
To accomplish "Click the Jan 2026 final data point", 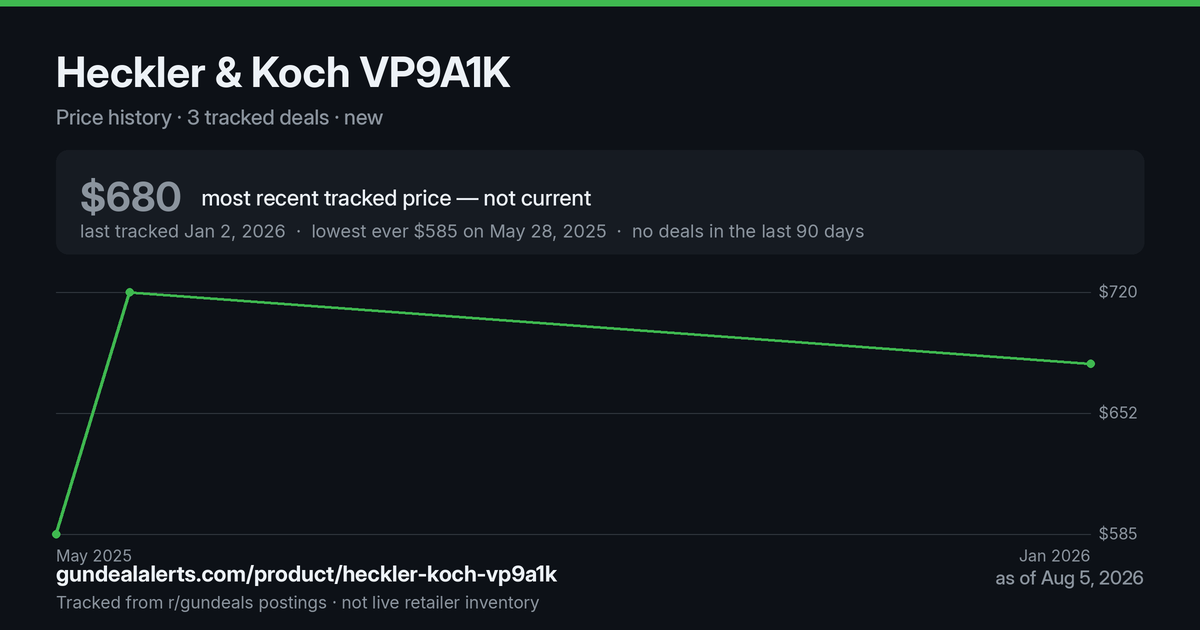I will (1090, 364).
